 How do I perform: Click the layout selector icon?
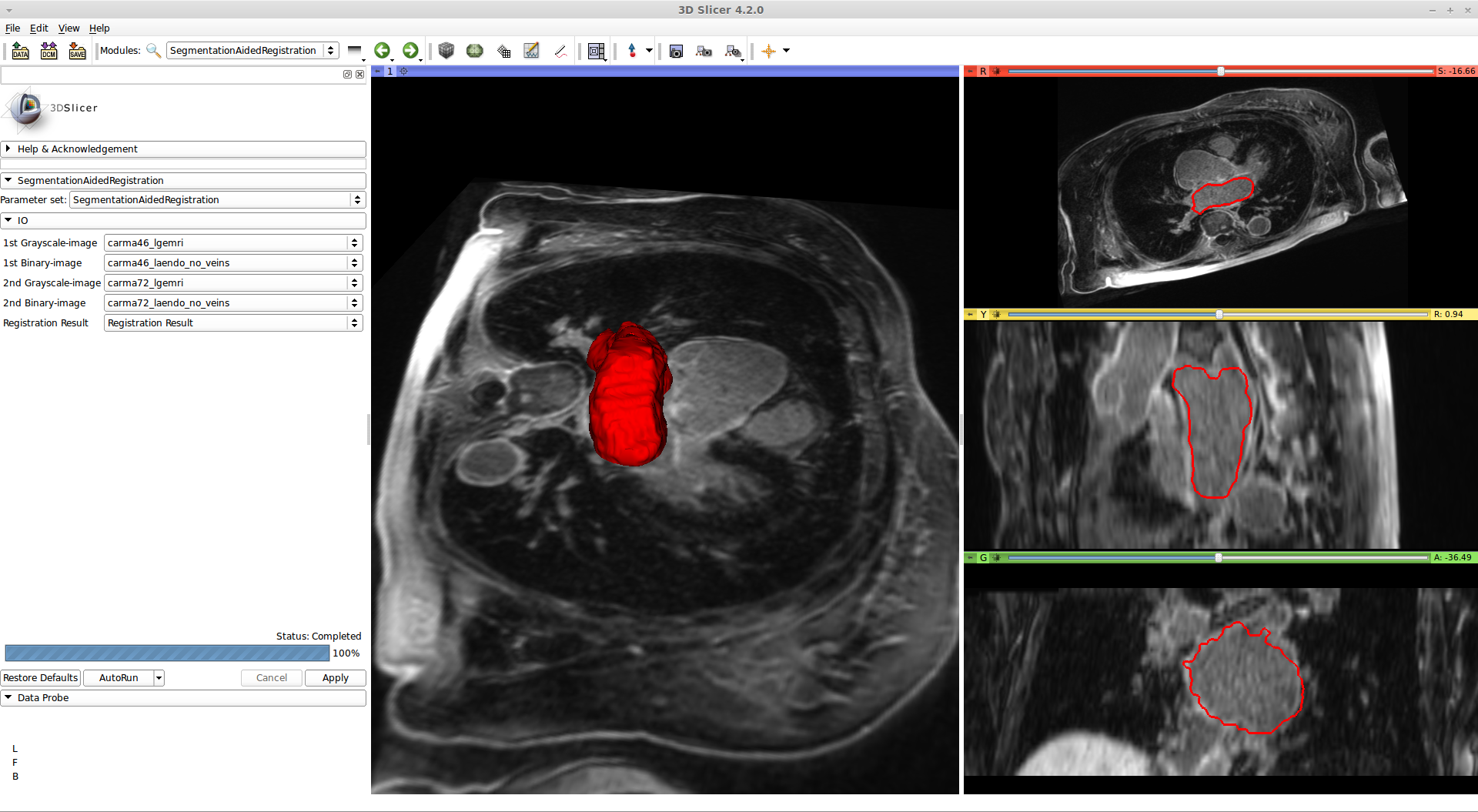coord(596,52)
